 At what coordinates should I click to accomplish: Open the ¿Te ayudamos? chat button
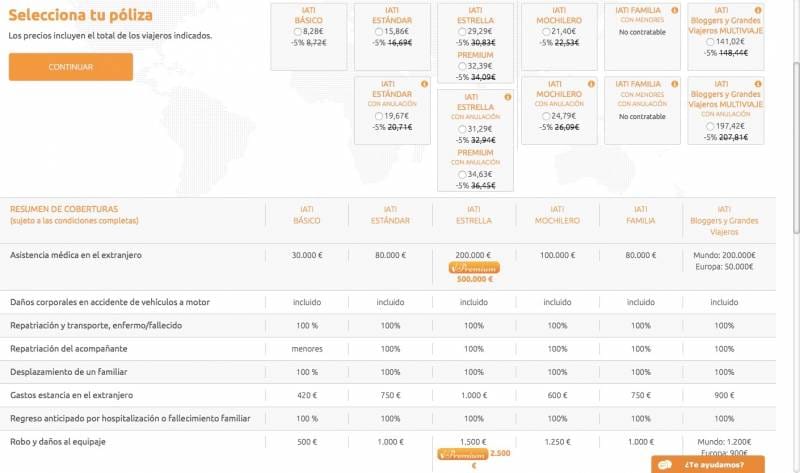(x=708, y=464)
